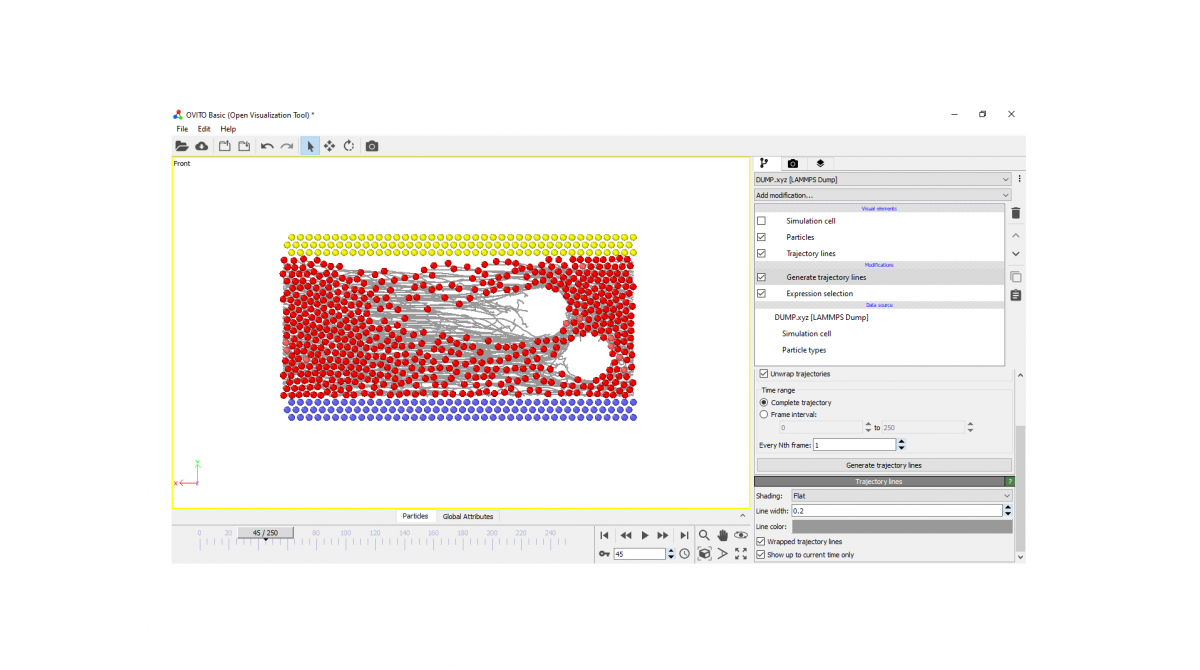Screen dimensions: 1200x670
Task: Select the Frame interval radio button
Action: click(763, 414)
